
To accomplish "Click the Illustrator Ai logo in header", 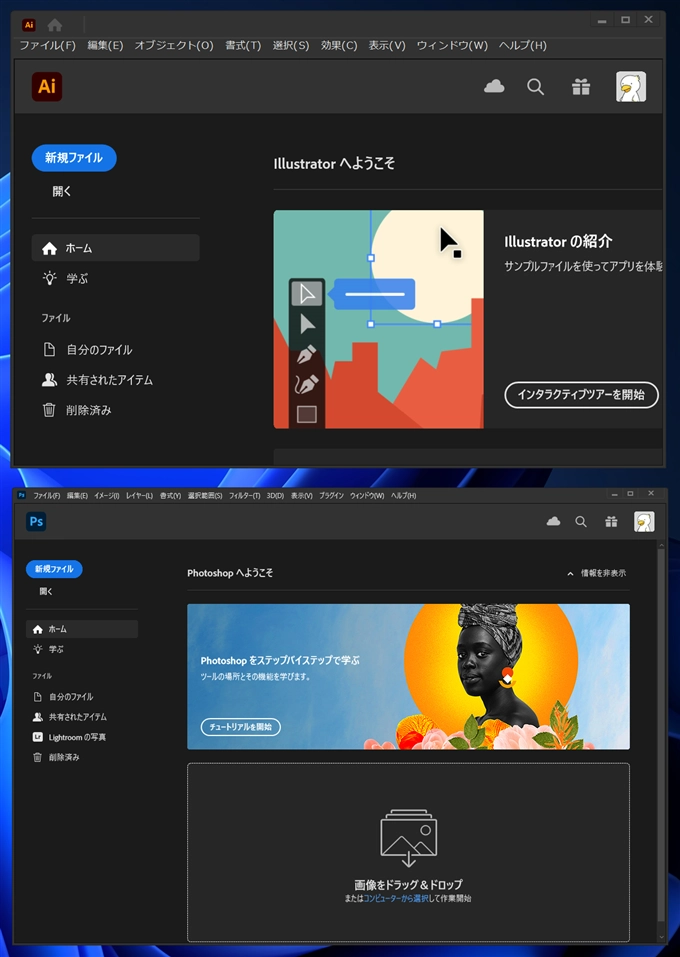I will (47, 86).
